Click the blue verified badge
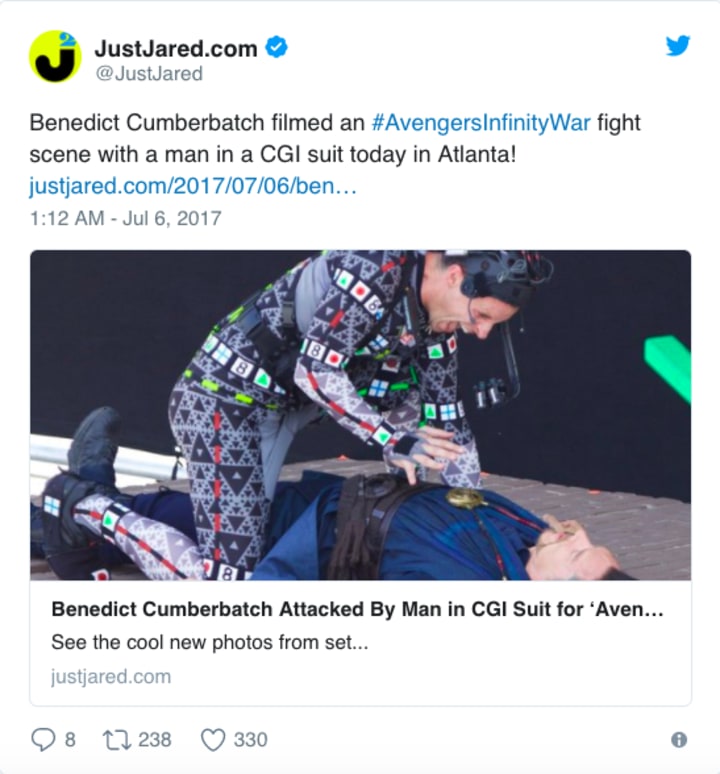Screen dimensions: 720x774 [x=276, y=47]
